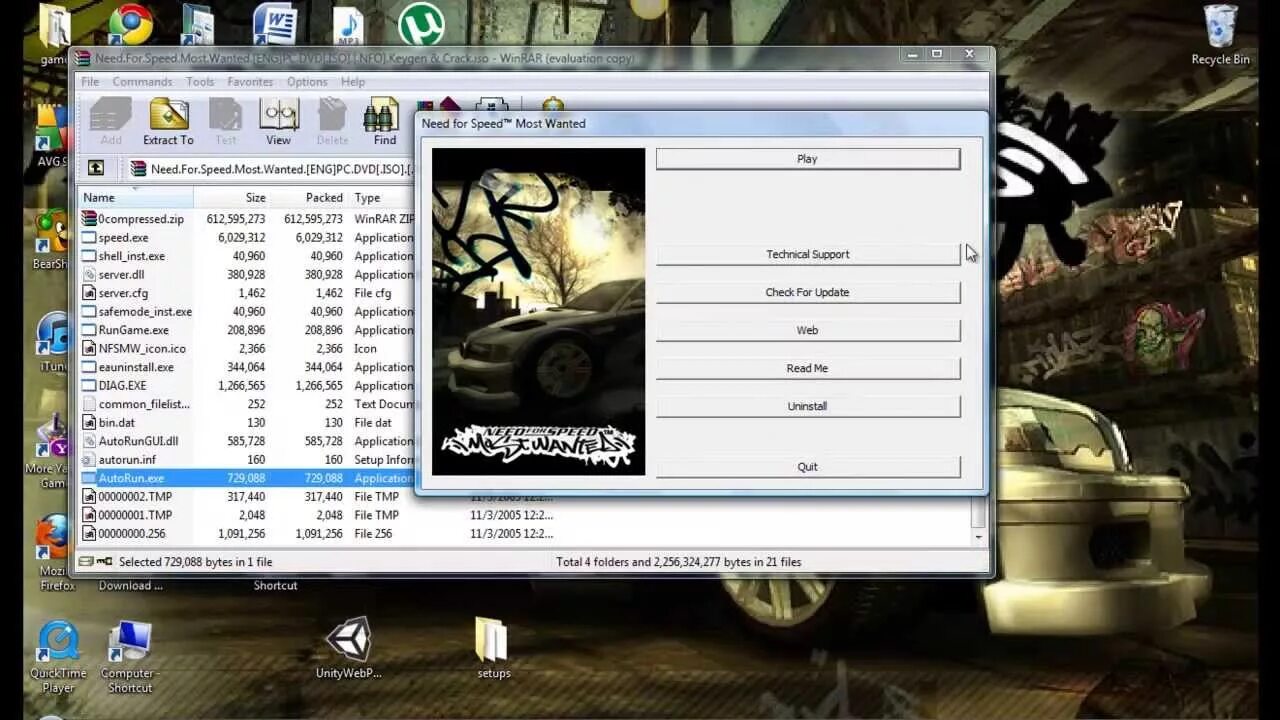Image resolution: width=1280 pixels, height=720 pixels.
Task: Select the speed.exe file row
Action: [x=247, y=238]
